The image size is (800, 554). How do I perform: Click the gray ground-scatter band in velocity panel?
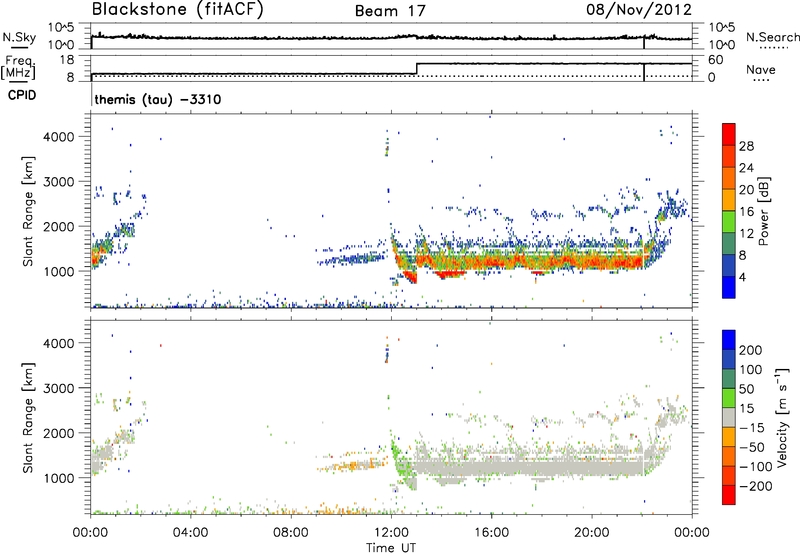pos(531,468)
